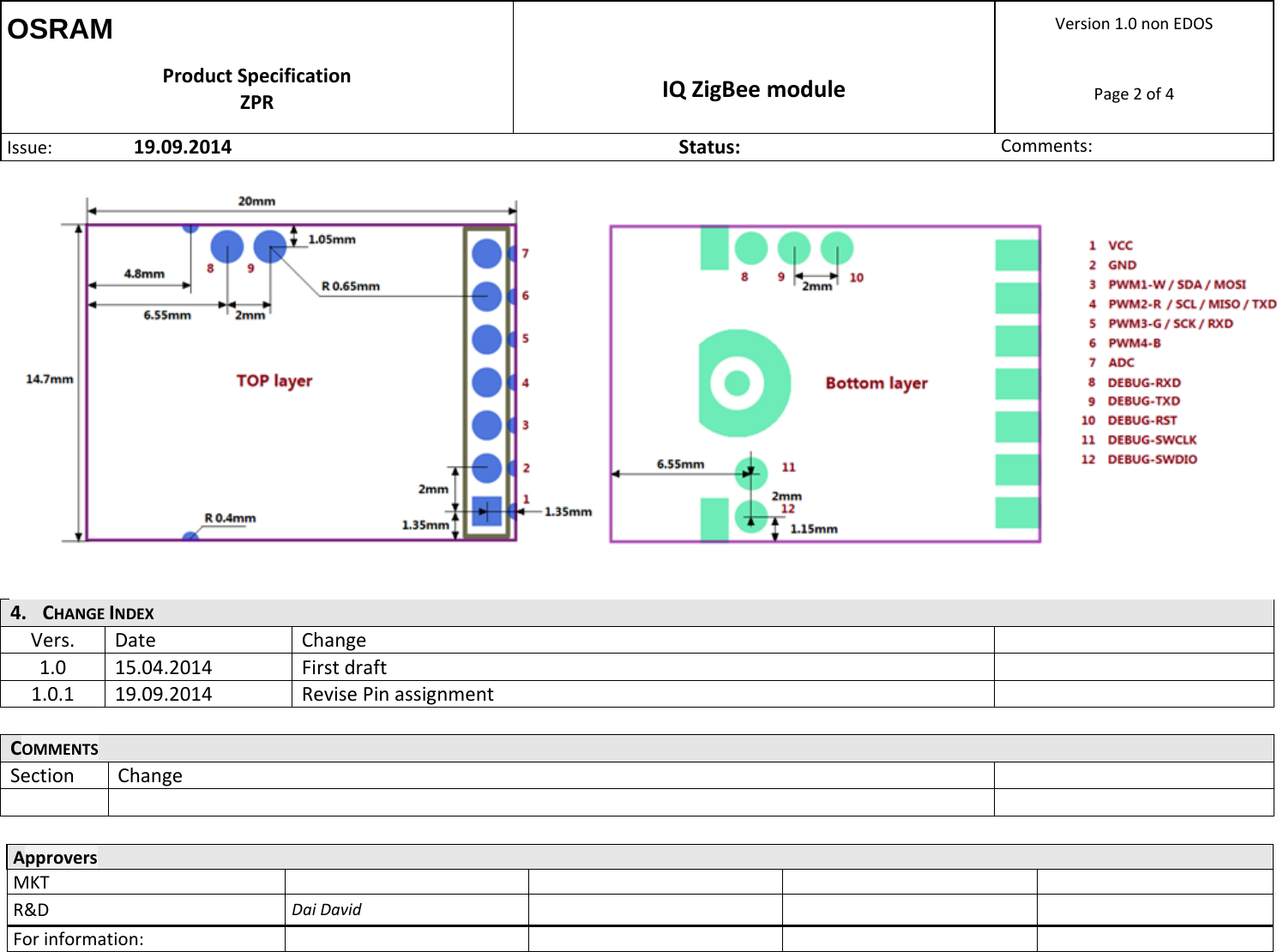This screenshot has height=952, width=1277.
Task: Select version cell '1.0' in Change Index
Action: [x=52, y=668]
